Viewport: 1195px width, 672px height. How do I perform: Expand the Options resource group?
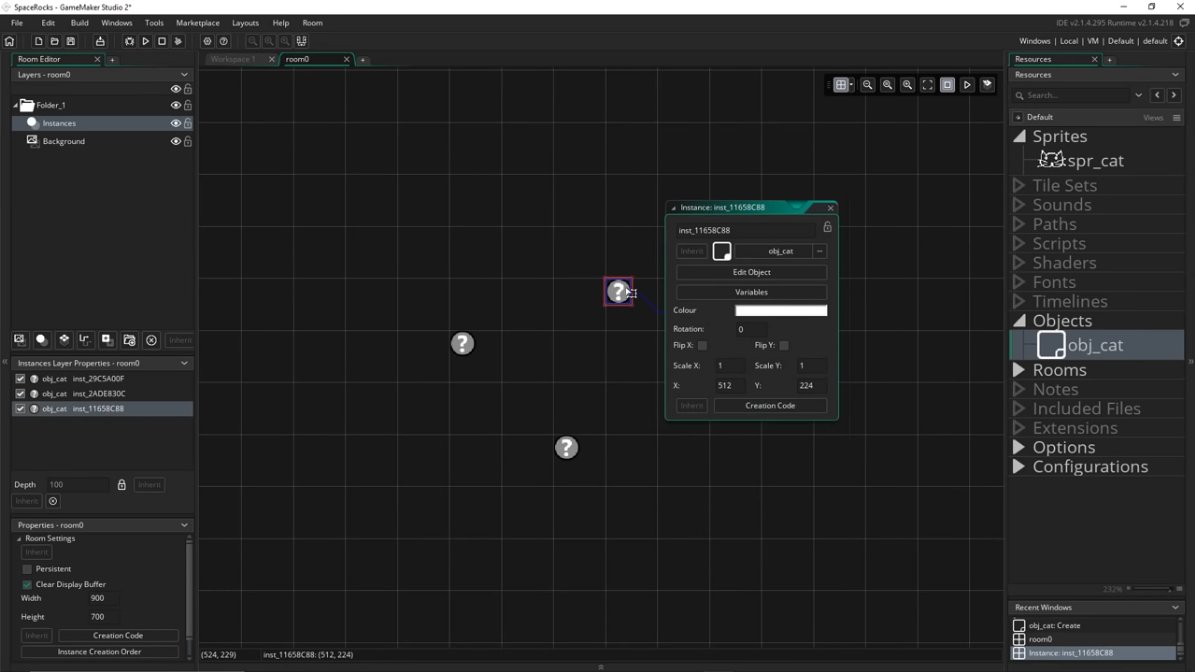1019,447
